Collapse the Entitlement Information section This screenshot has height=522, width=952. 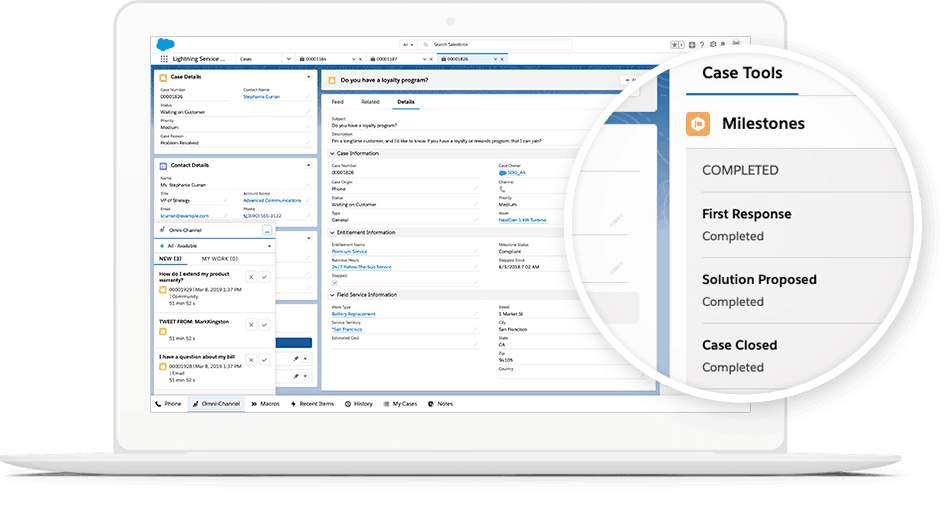pos(332,232)
